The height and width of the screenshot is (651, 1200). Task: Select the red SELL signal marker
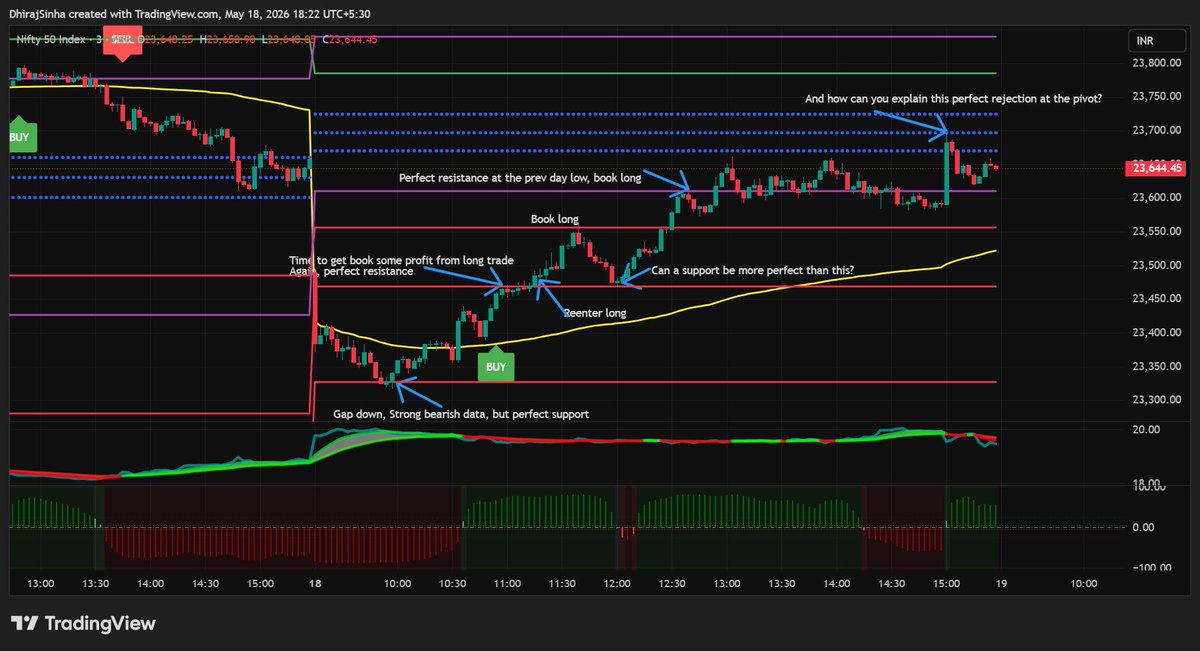click(121, 43)
